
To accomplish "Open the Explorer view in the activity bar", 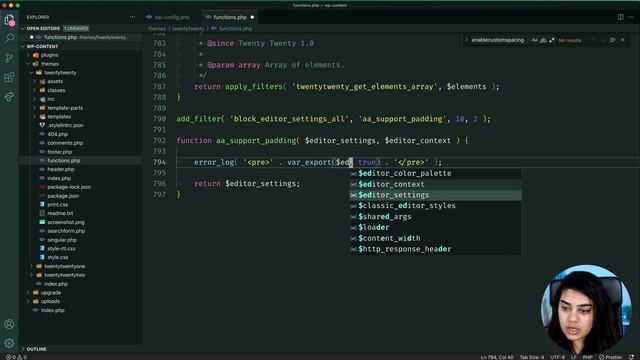I will pyautogui.click(x=9, y=20).
